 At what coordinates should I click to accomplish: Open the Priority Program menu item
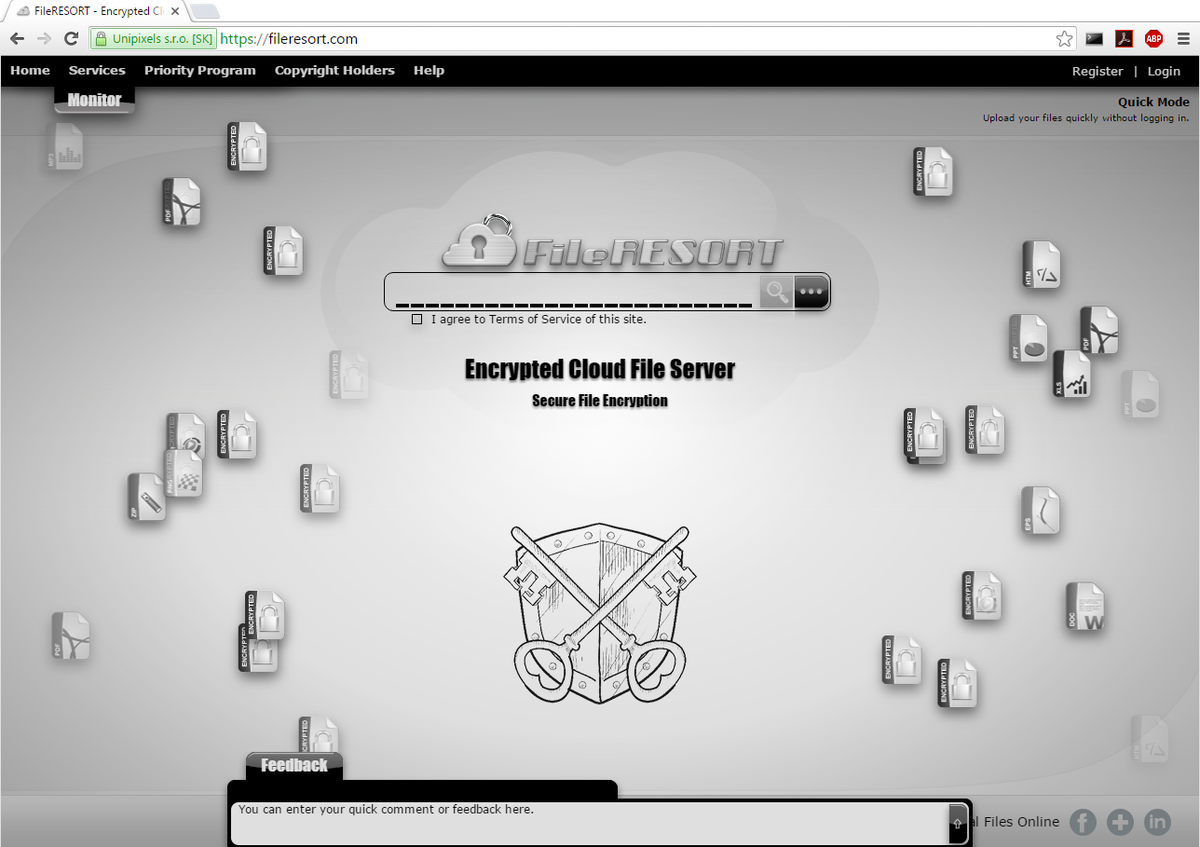pos(200,70)
